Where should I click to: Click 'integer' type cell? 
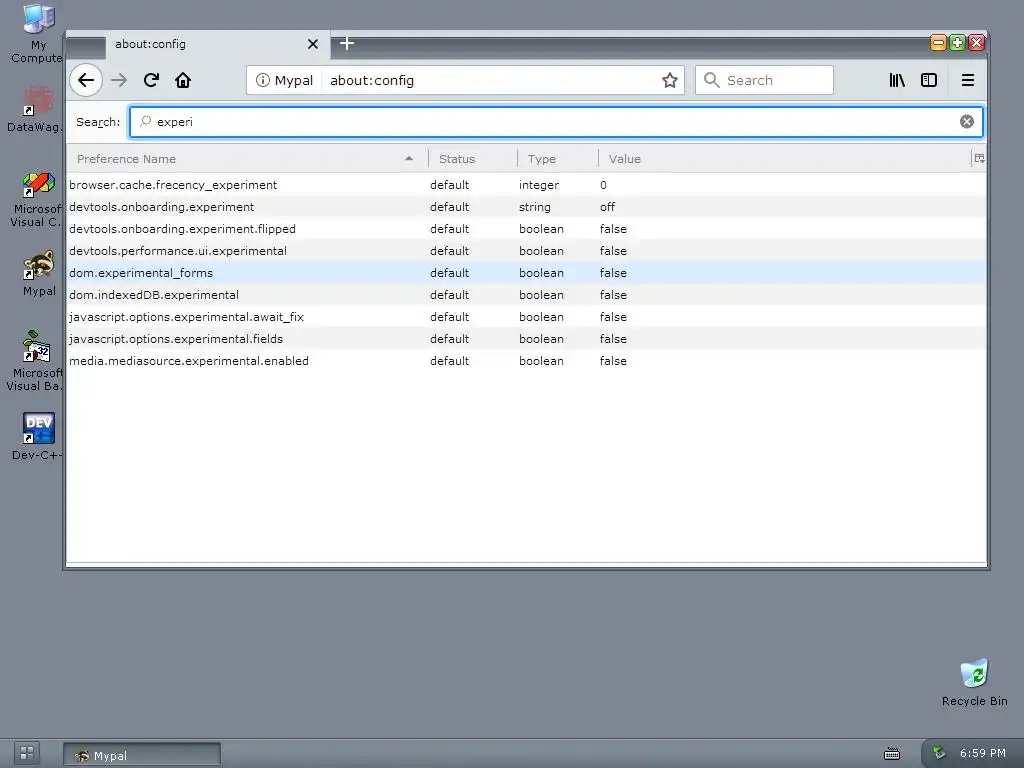tap(539, 185)
